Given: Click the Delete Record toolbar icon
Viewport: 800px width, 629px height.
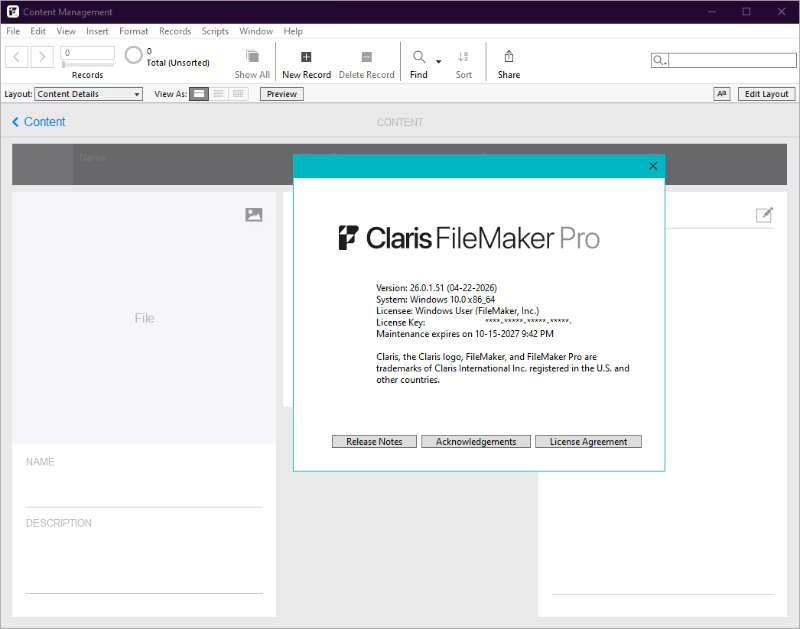Looking at the screenshot, I should (366, 57).
